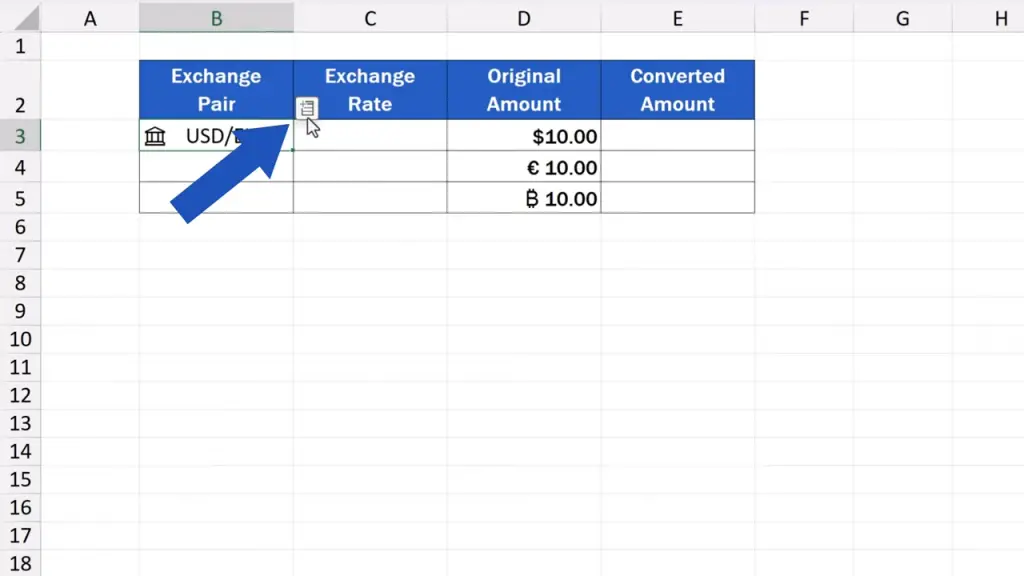Image resolution: width=1024 pixels, height=576 pixels.
Task: Select column D header
Action: pyautogui.click(x=524, y=17)
